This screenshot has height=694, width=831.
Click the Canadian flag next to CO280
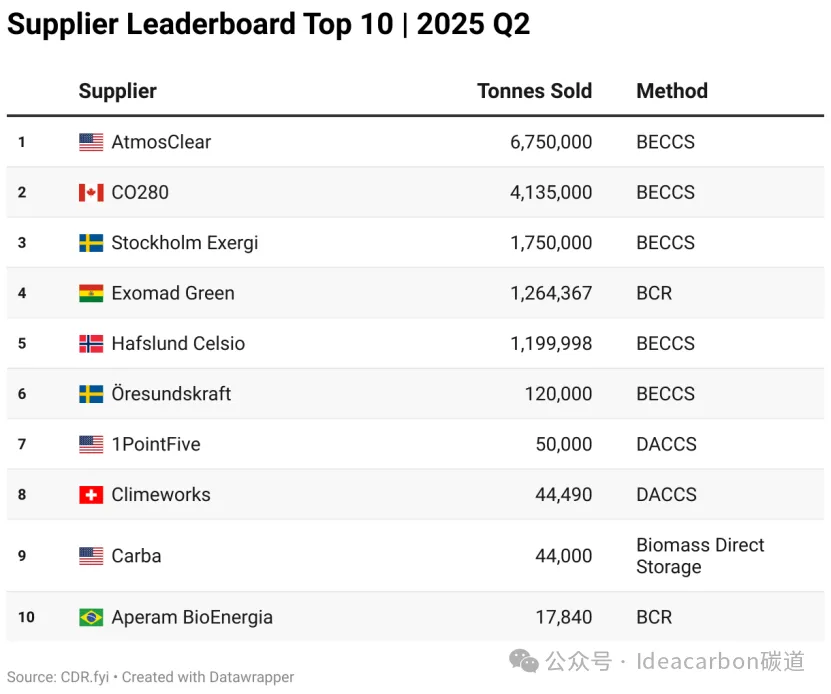tap(91, 192)
